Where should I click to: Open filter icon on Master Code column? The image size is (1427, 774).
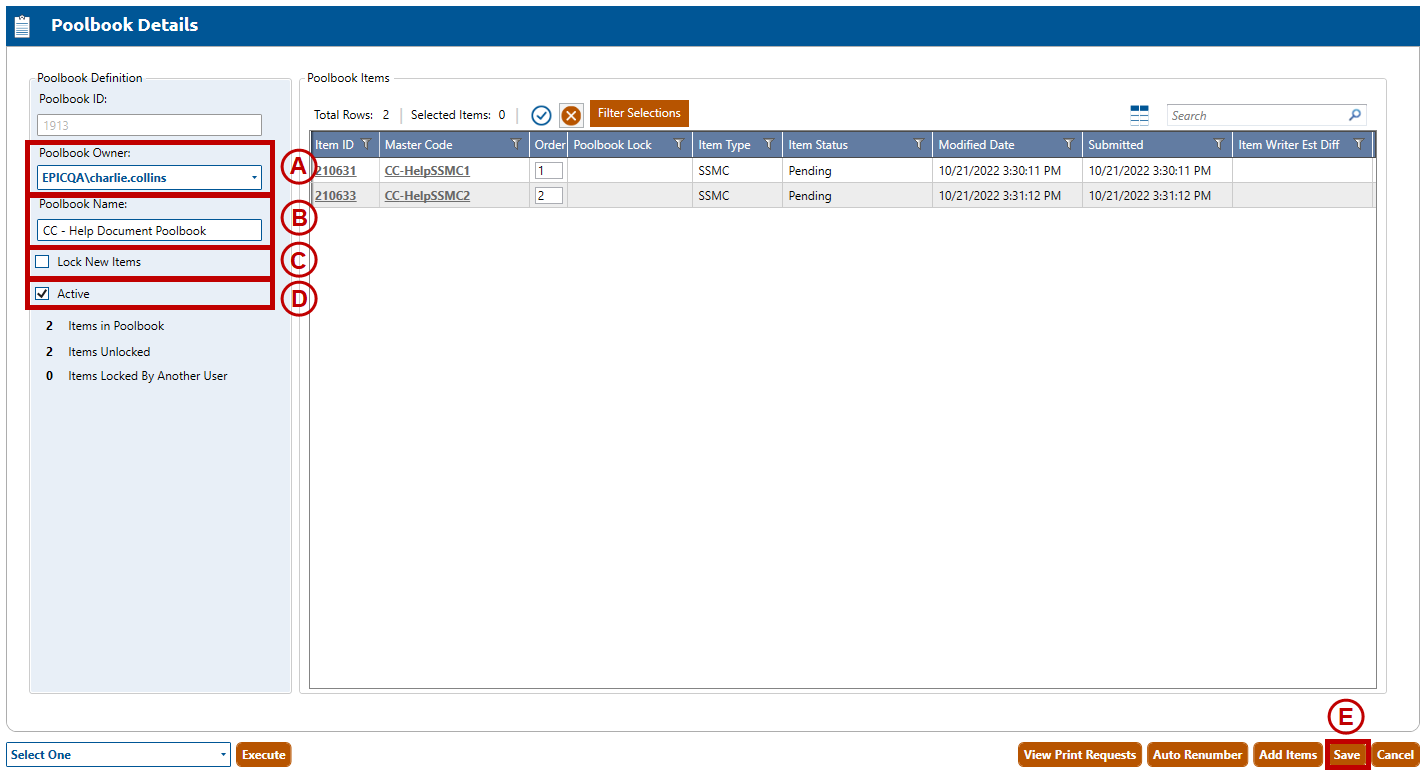(x=516, y=145)
